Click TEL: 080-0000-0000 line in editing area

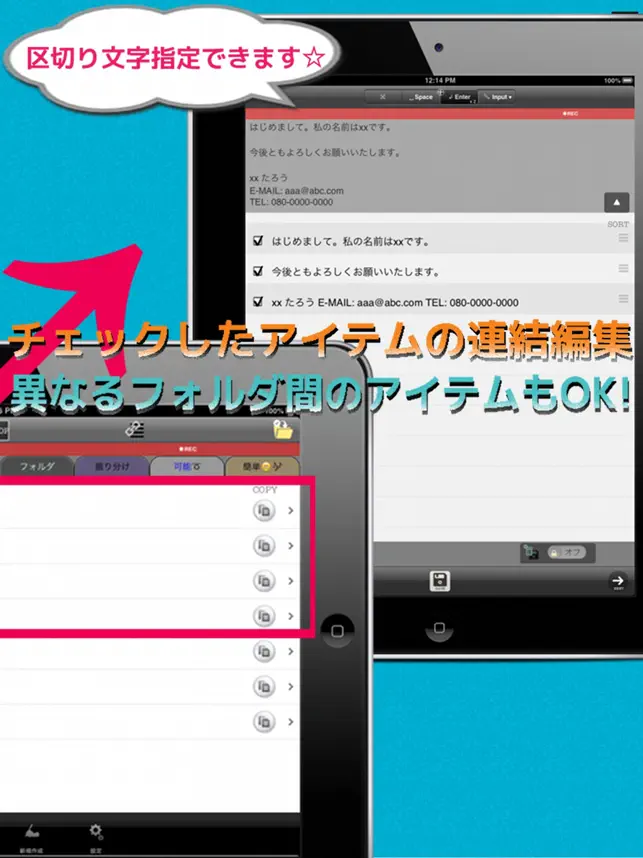(291, 202)
